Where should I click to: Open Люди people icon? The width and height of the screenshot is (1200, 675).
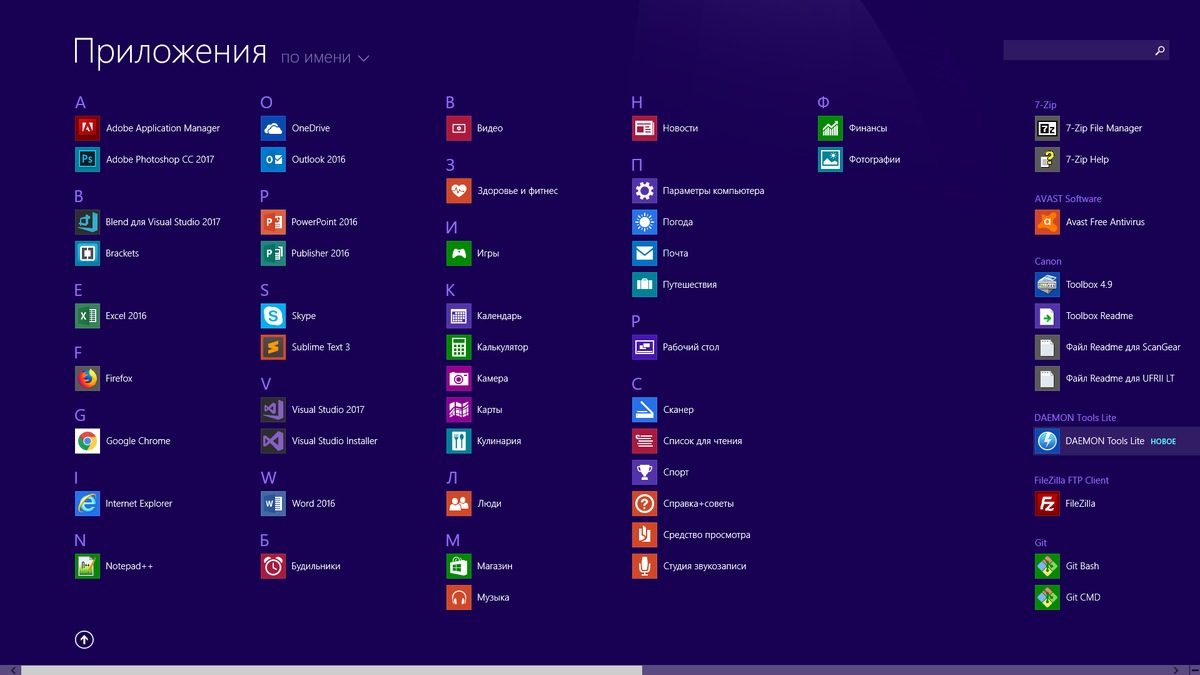pyautogui.click(x=459, y=503)
